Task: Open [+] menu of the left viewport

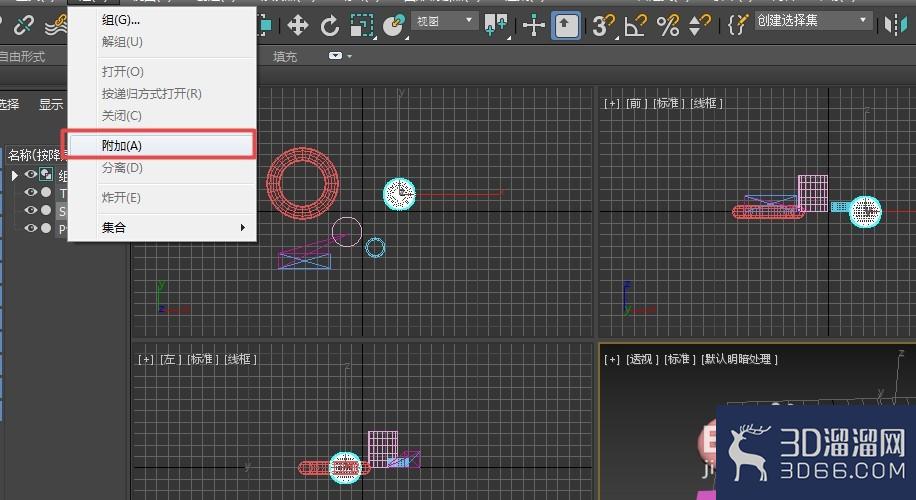Action: [146, 359]
